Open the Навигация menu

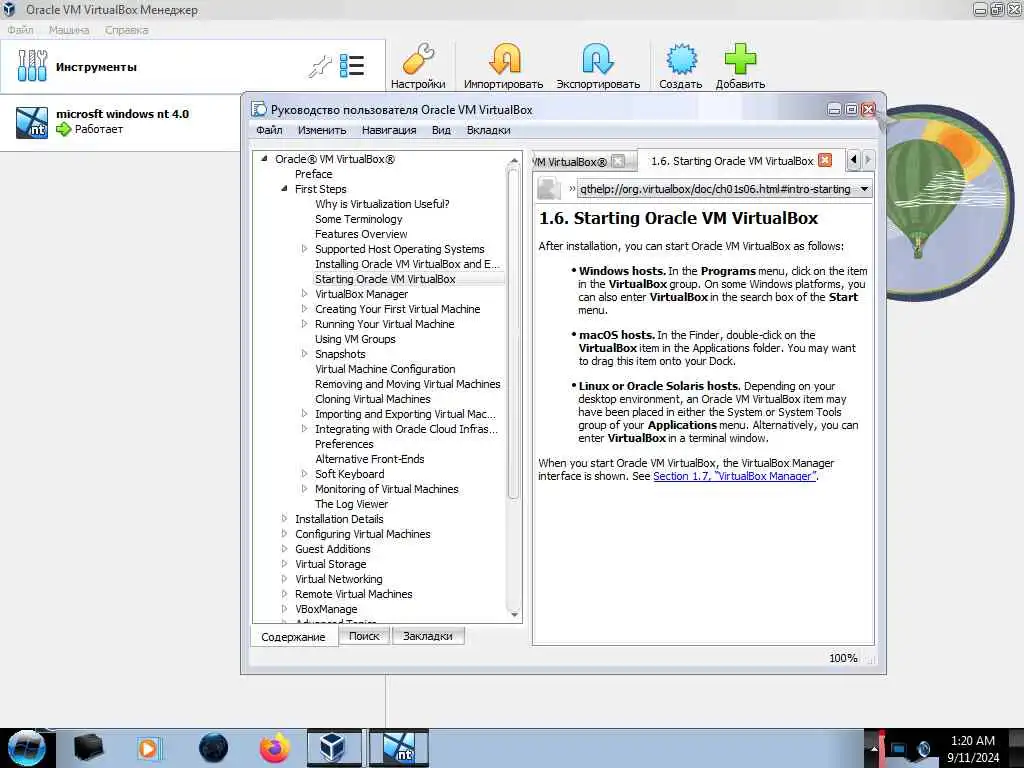tap(389, 130)
